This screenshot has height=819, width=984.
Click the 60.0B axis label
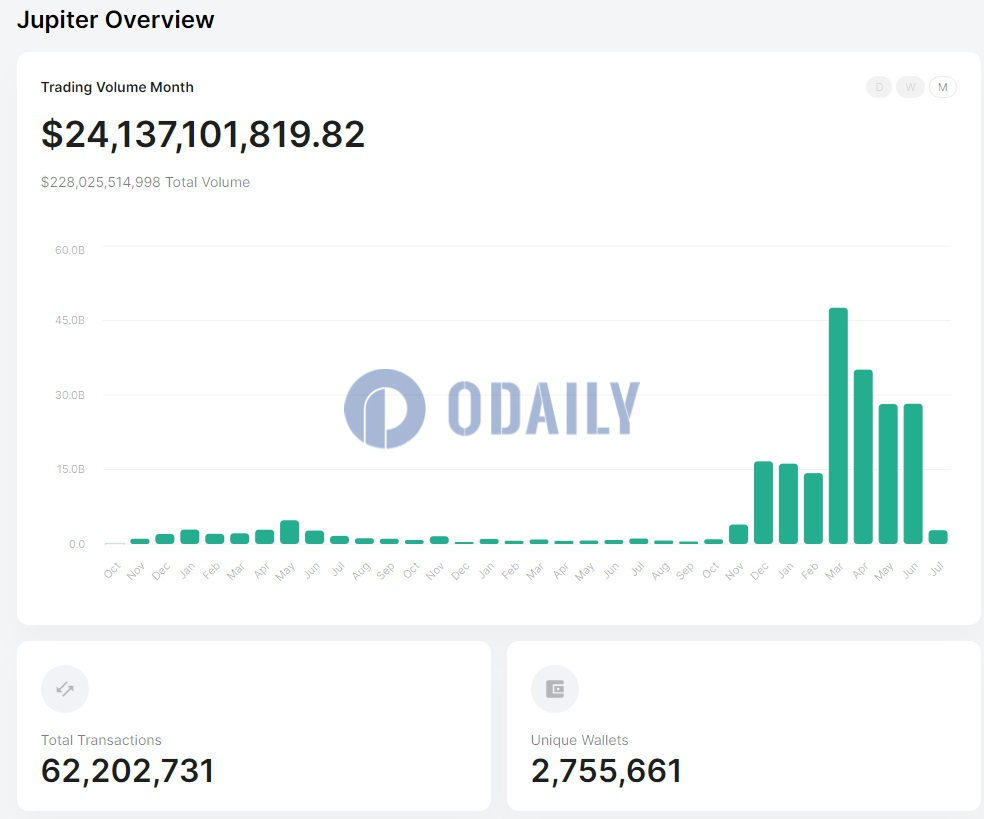70,250
